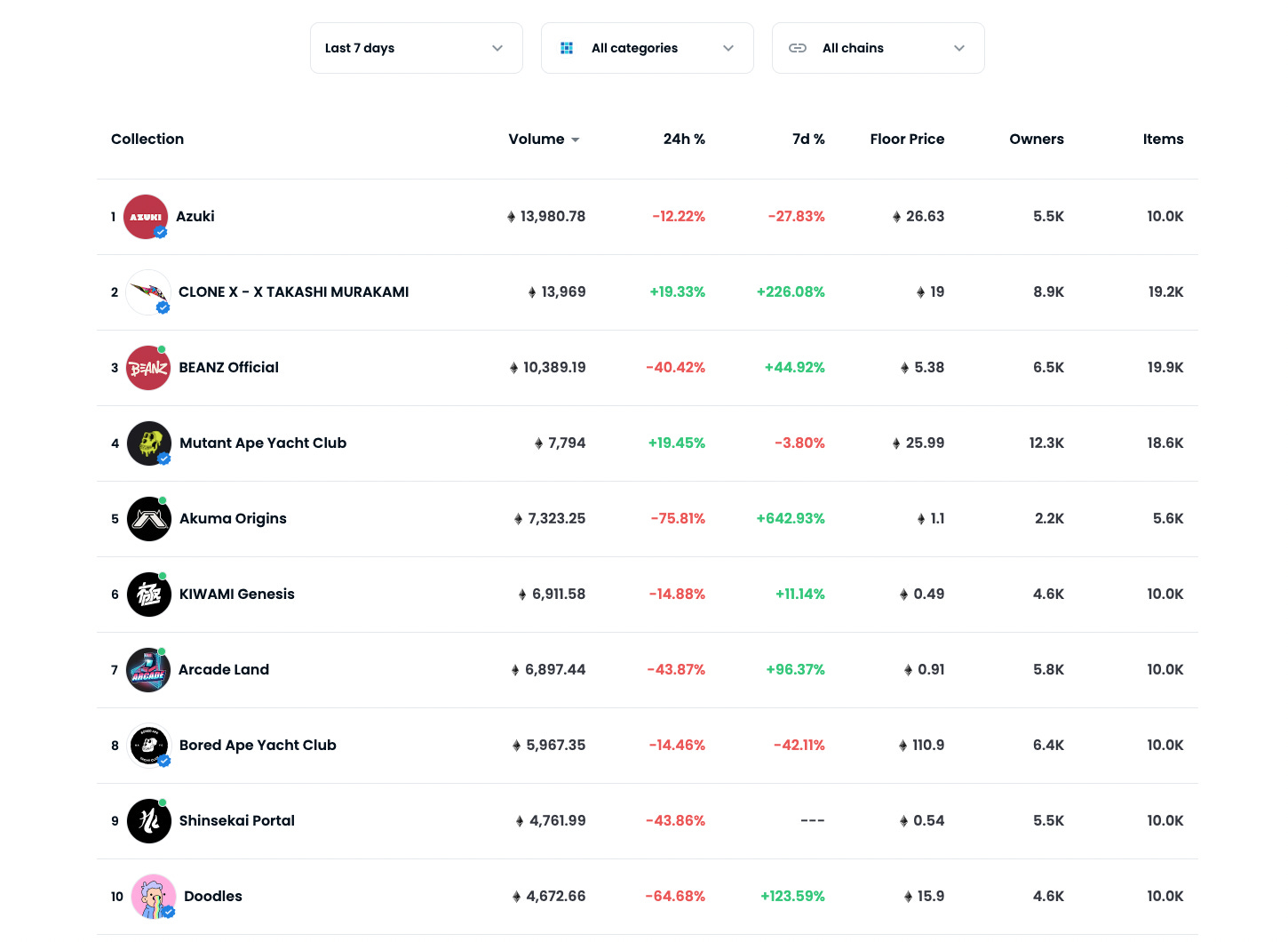Image resolution: width=1288 pixels, height=942 pixels.
Task: Click Mutant Ape 24h change +19.45%
Action: tap(677, 443)
